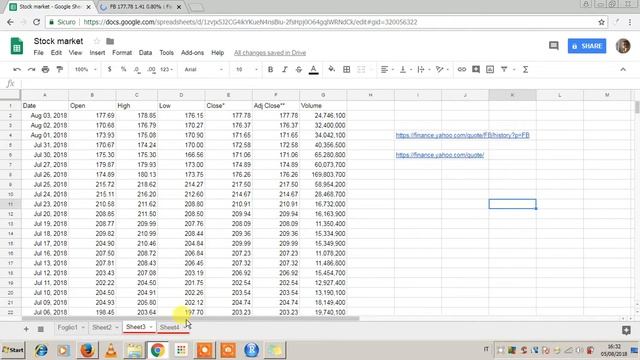Decrease decimal places
The image size is (640, 360).
click(x=137, y=70)
